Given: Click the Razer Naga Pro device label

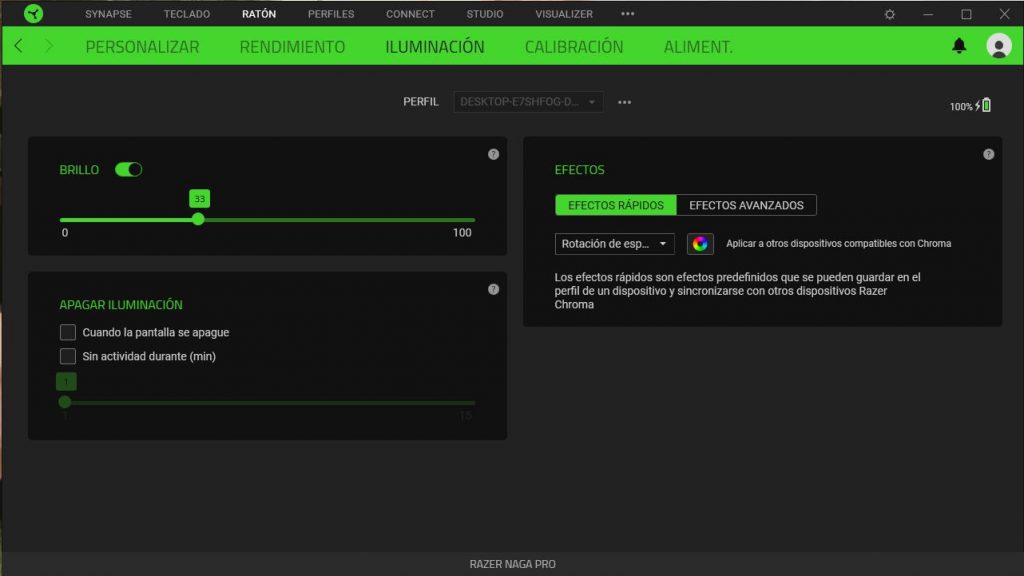Looking at the screenshot, I should (x=513, y=564).
